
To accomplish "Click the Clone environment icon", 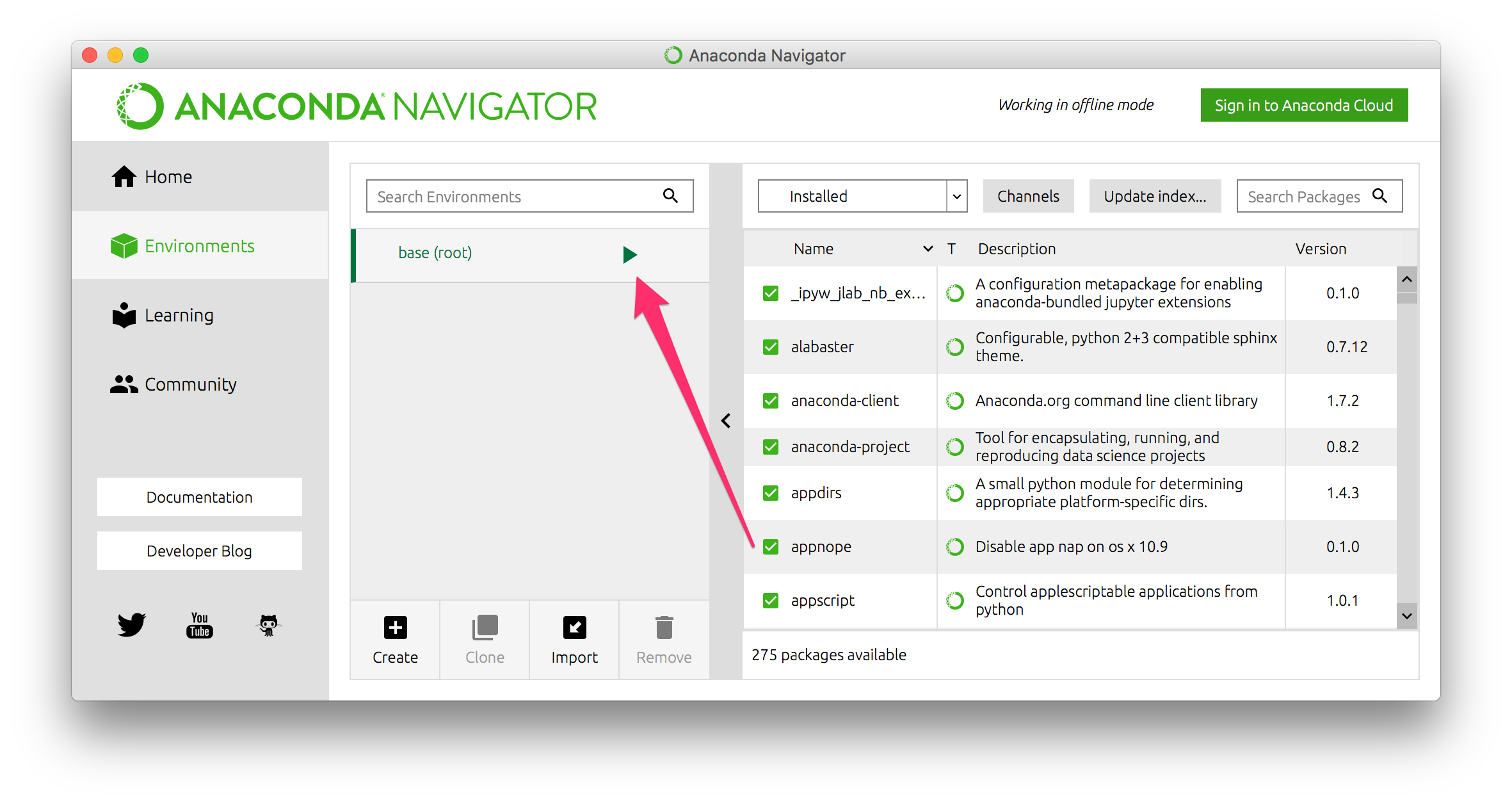I will pos(485,628).
